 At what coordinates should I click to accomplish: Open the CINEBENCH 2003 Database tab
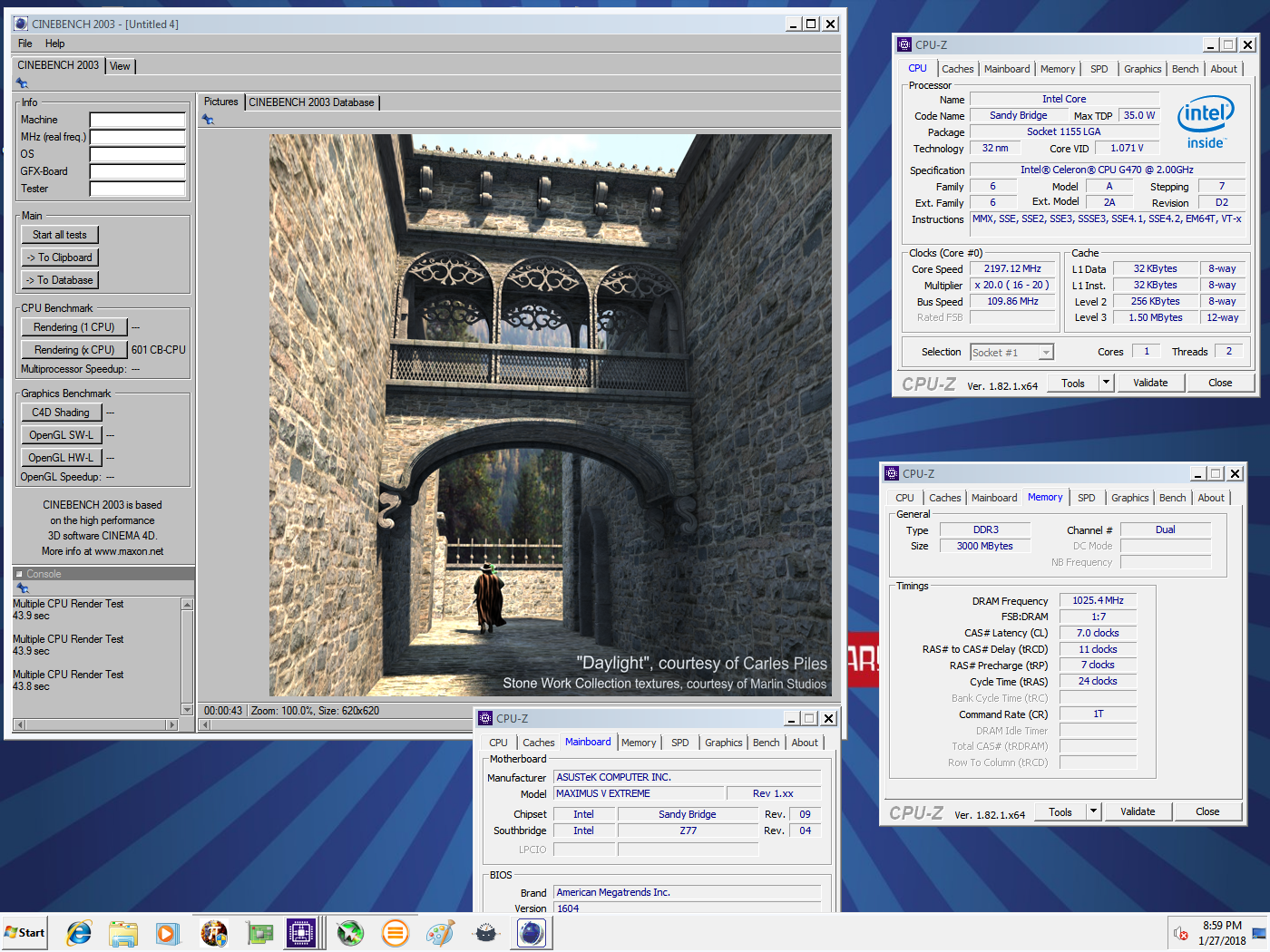click(311, 102)
